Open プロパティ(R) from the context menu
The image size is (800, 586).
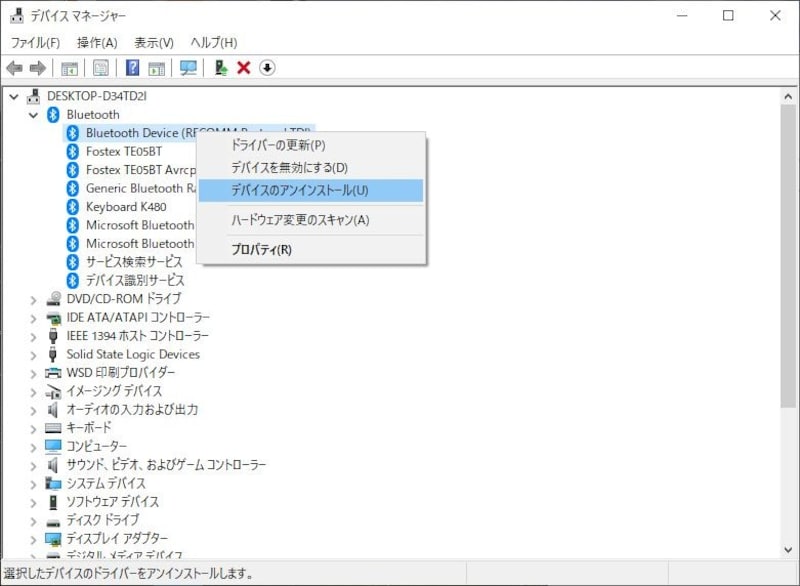click(261, 250)
